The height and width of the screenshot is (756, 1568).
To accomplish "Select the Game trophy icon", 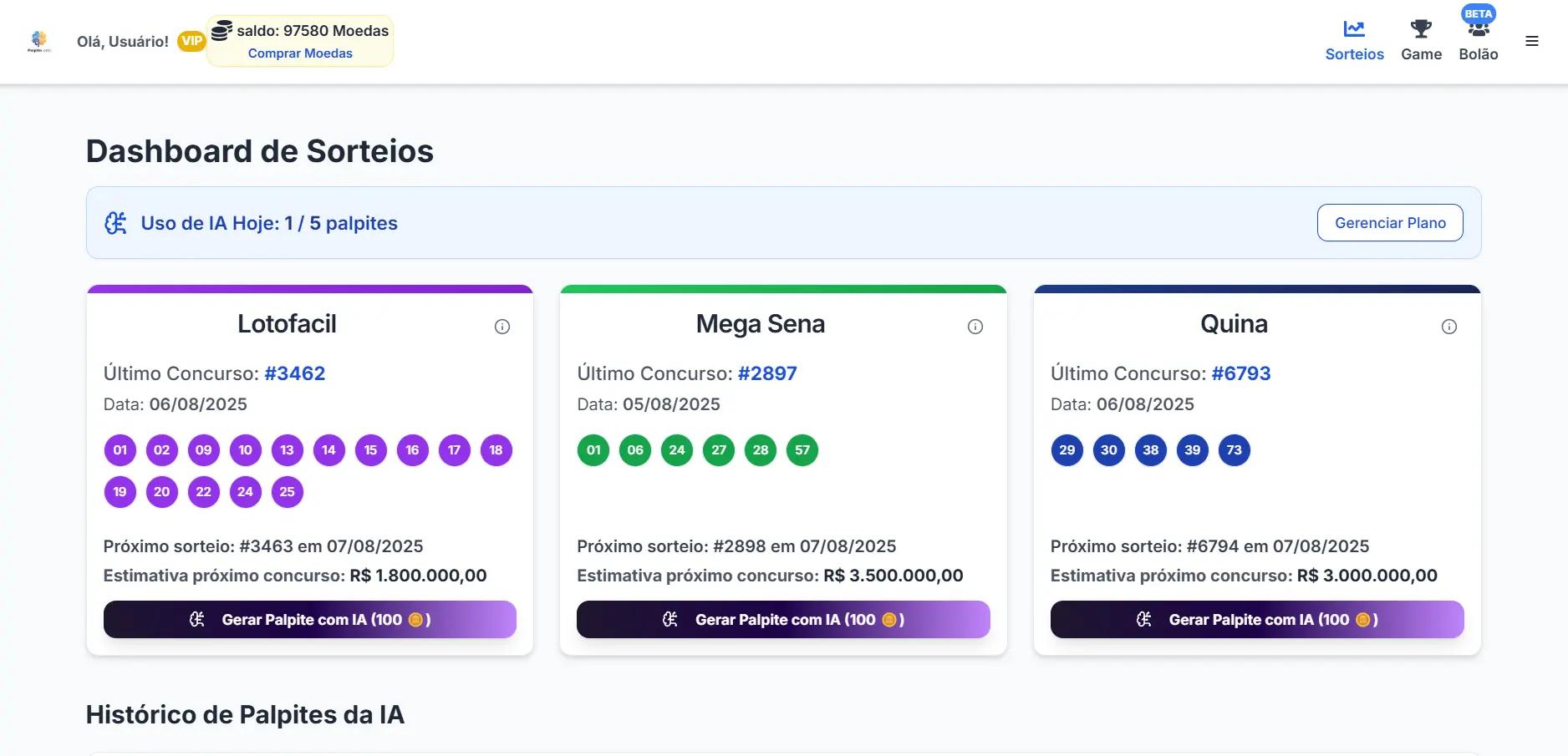I will click(1422, 28).
